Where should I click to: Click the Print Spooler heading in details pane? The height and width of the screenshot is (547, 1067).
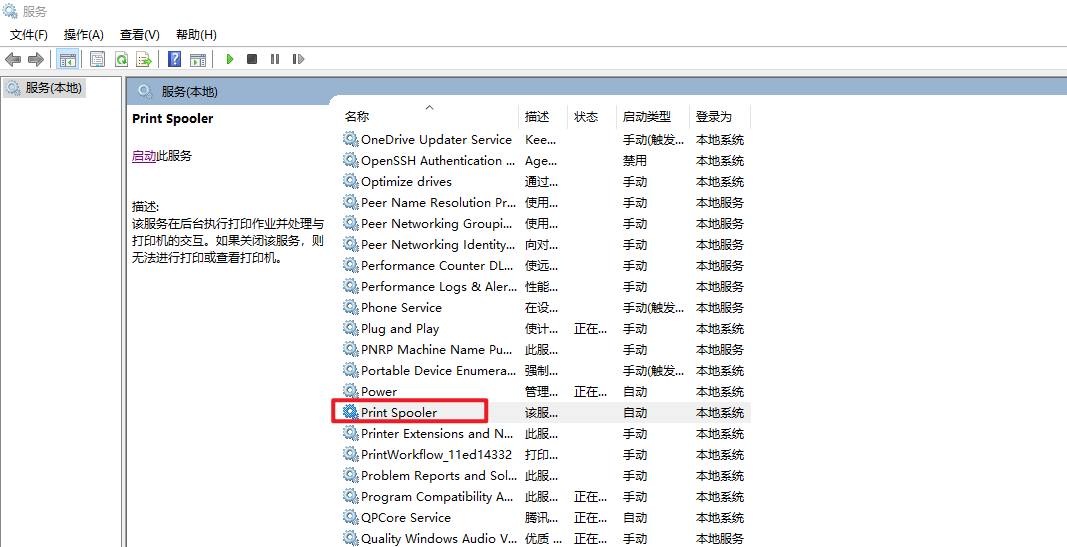173,118
